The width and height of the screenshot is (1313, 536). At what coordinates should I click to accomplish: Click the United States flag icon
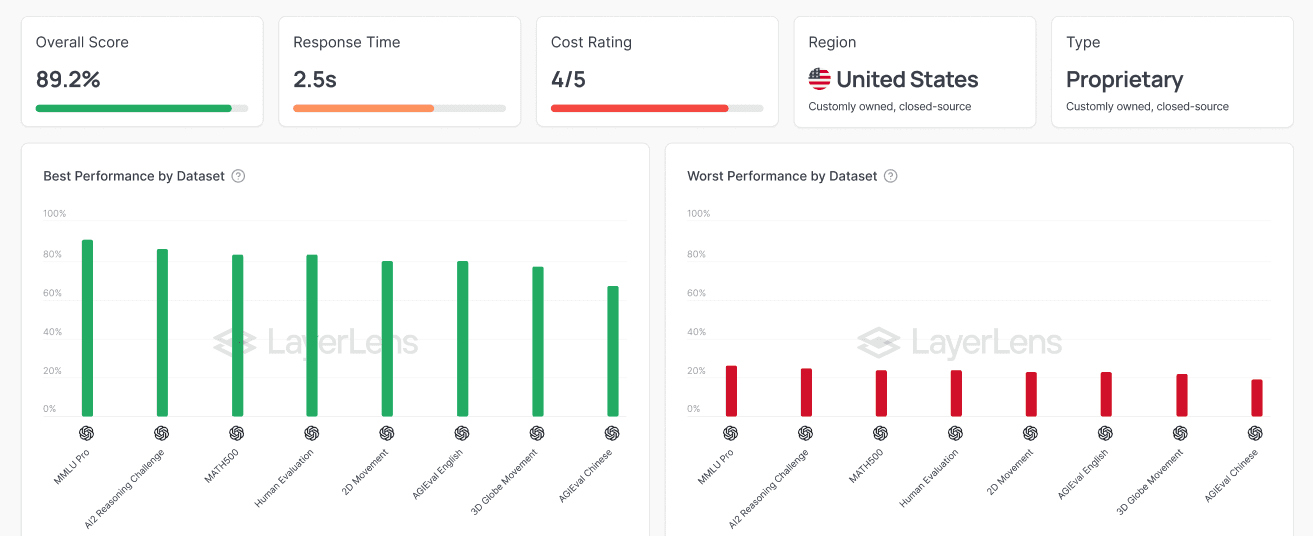coord(819,79)
